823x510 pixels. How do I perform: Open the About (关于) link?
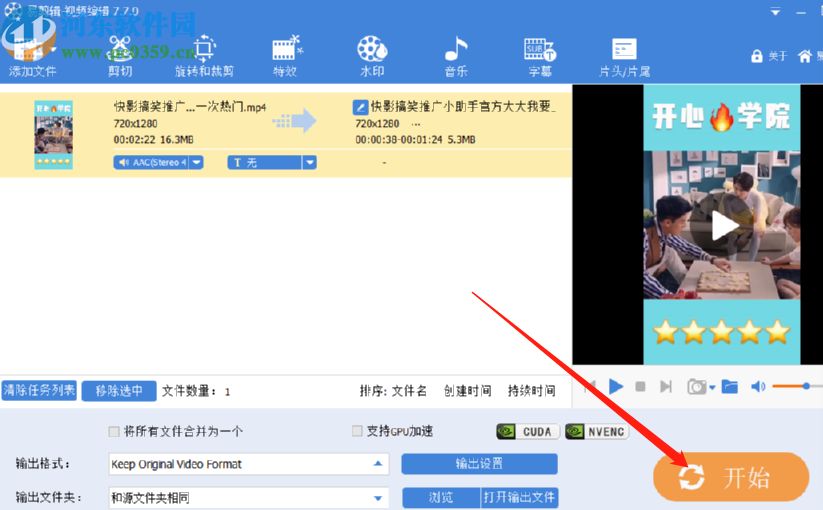778,56
